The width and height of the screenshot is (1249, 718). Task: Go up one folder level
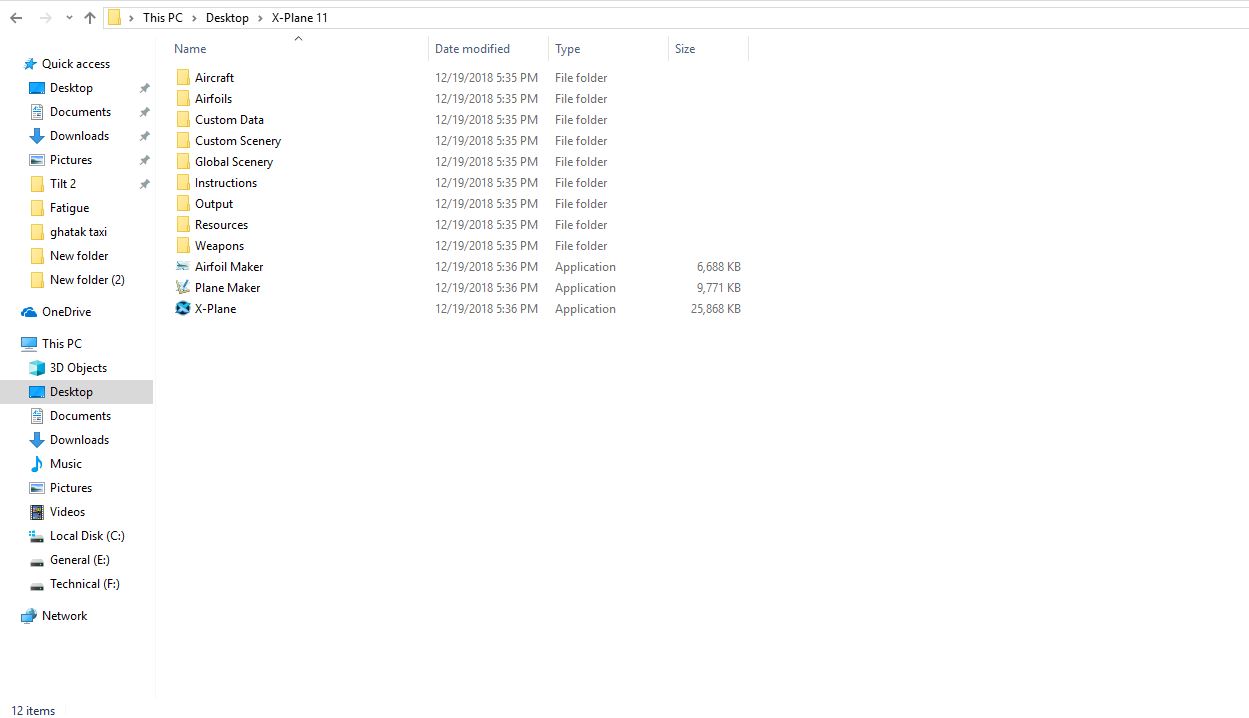(90, 18)
